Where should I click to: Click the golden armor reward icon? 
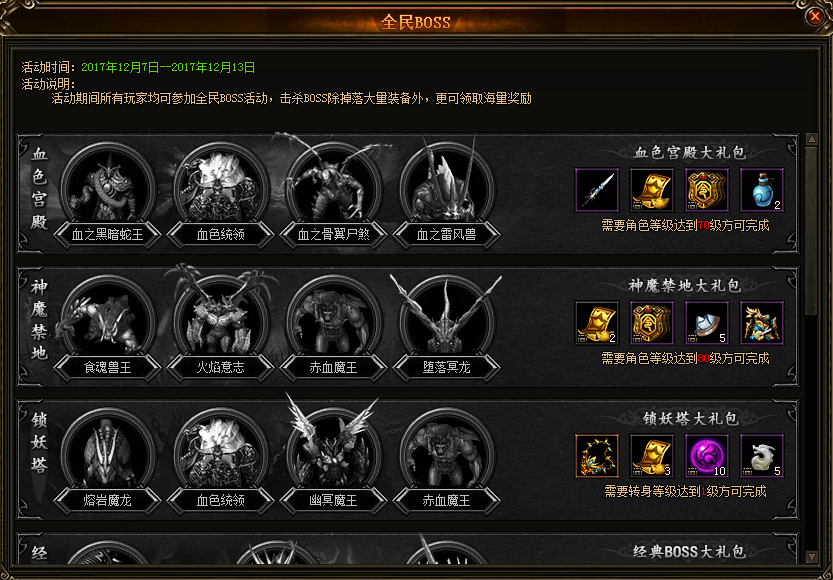(x=761, y=323)
